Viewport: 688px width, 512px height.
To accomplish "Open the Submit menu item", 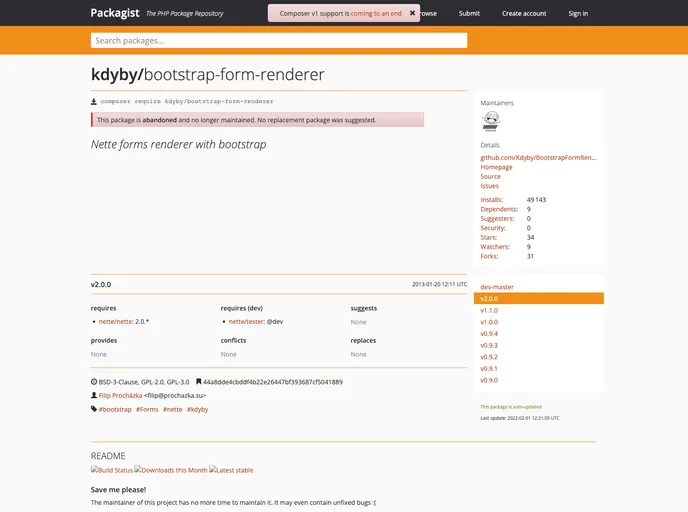I will pyautogui.click(x=469, y=14).
